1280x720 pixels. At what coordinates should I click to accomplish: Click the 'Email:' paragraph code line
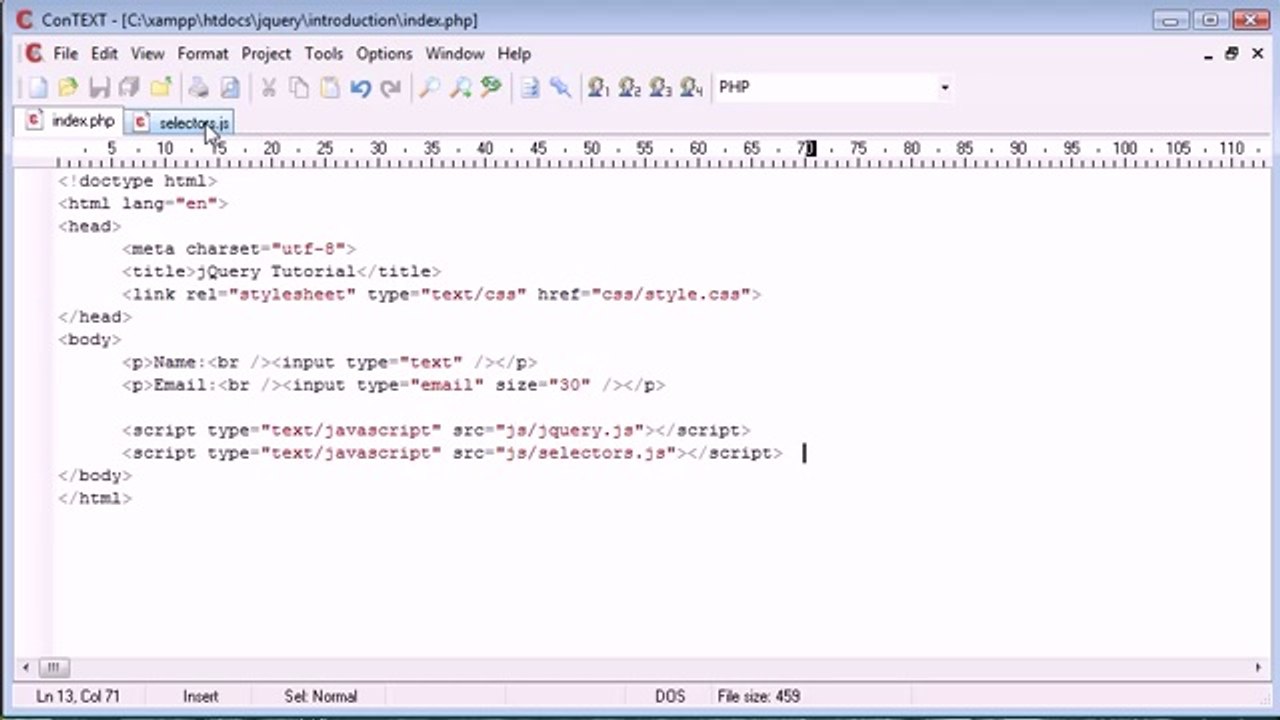[x=394, y=385]
